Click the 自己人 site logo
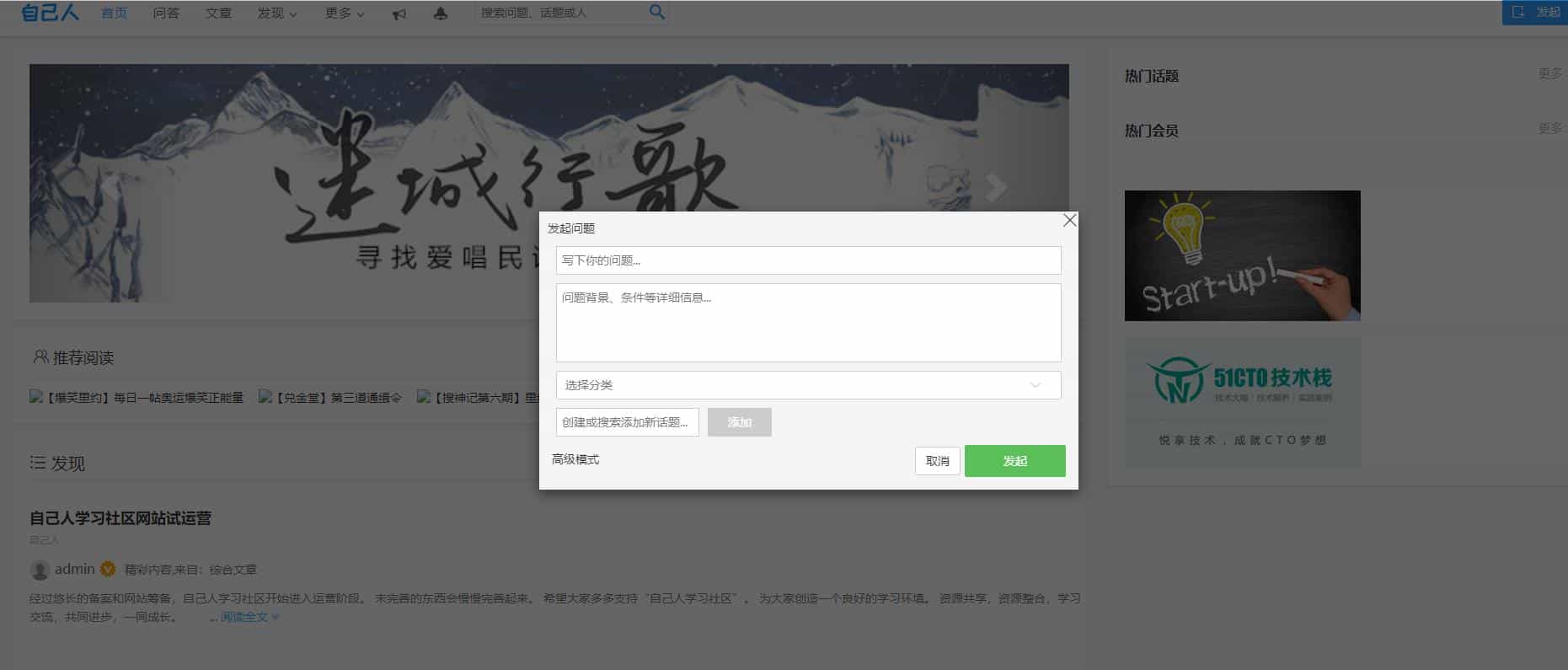This screenshot has height=670, width=1568. [x=50, y=13]
